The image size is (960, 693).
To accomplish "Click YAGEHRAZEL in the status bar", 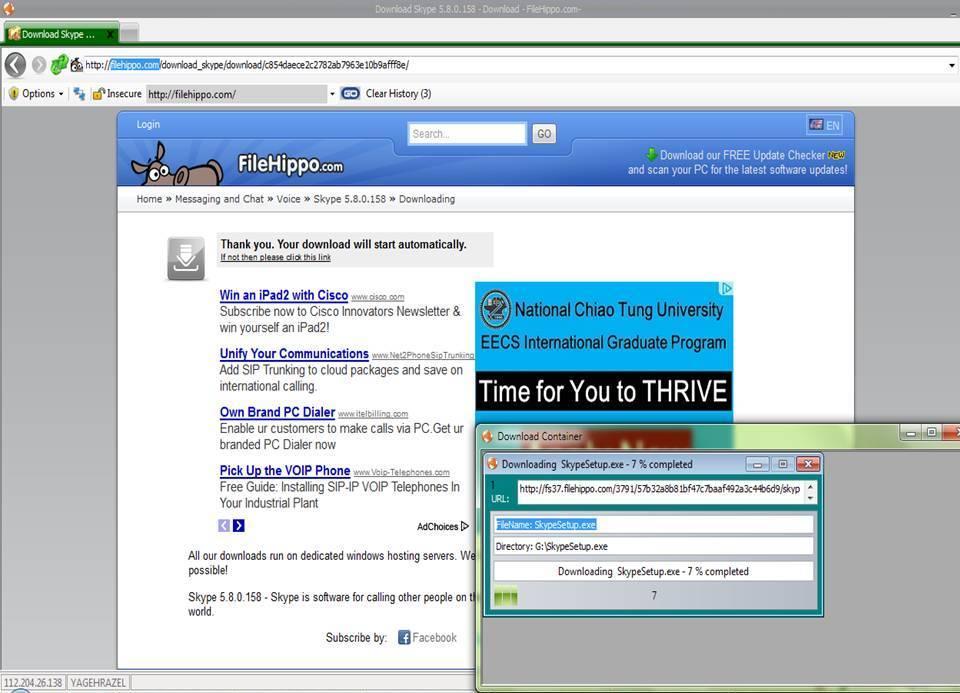I will coord(98,683).
